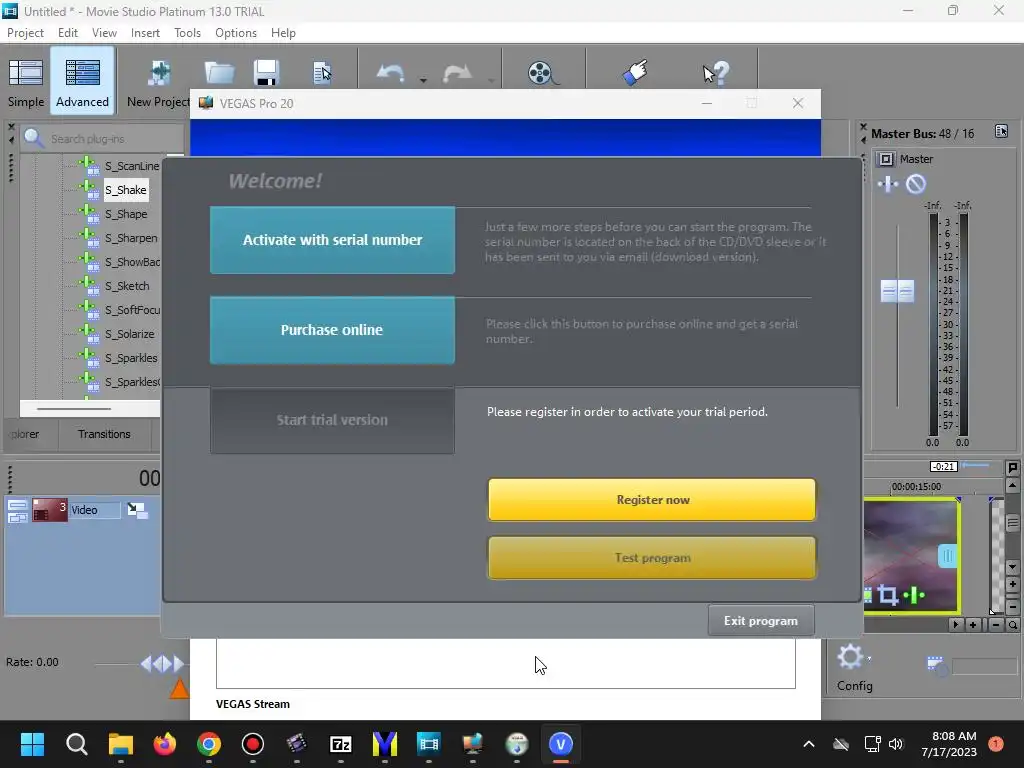Open interactive tutorials pointing hand icon
This screenshot has width=1024, height=768.
click(x=635, y=72)
